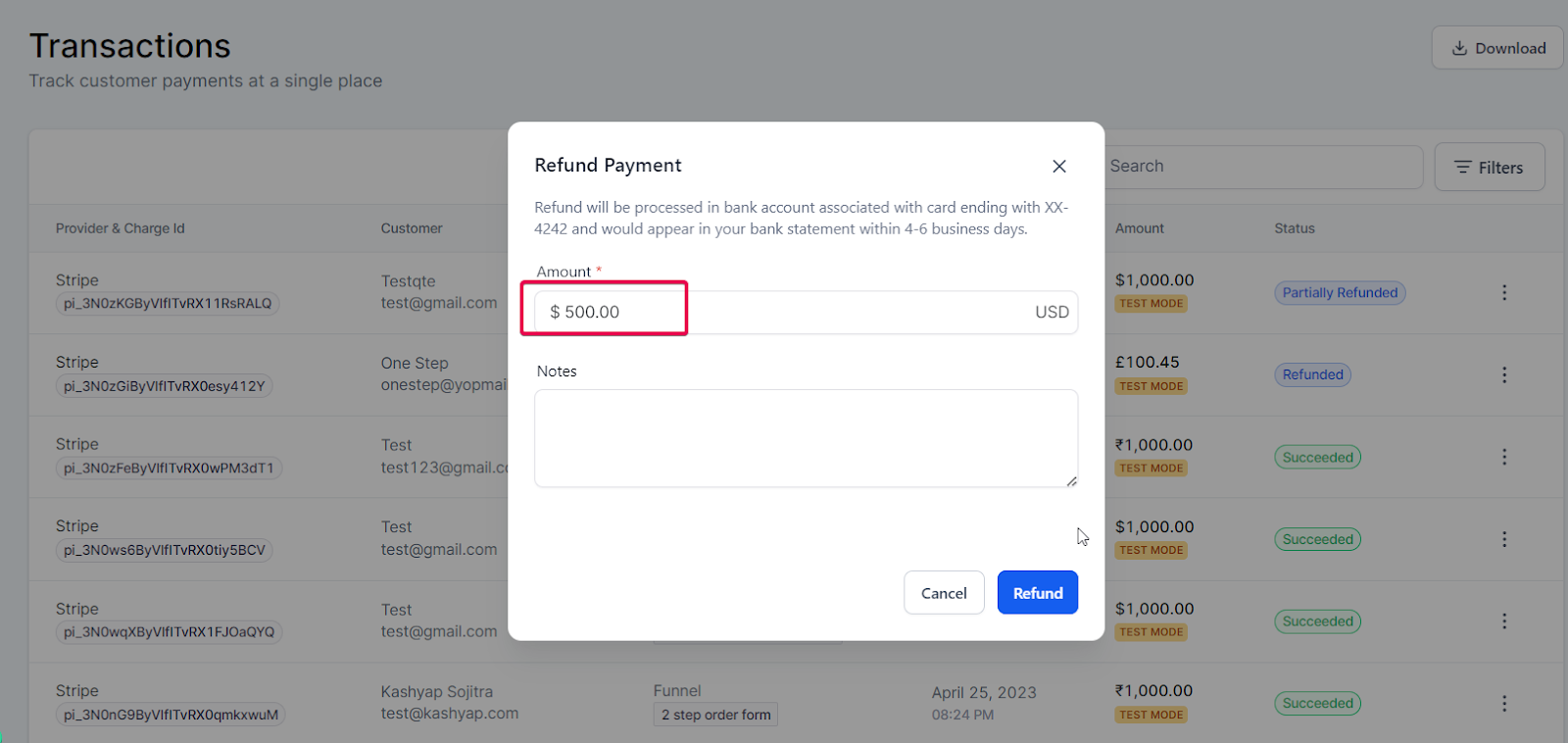Click the notes textarea resize handle
The image size is (1568, 743).
pos(1071,481)
